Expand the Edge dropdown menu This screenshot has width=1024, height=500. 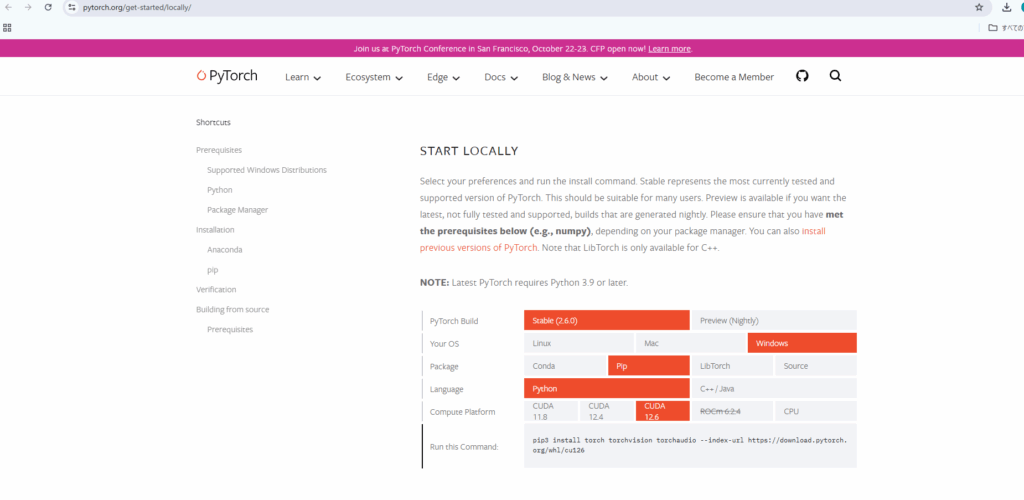point(443,77)
